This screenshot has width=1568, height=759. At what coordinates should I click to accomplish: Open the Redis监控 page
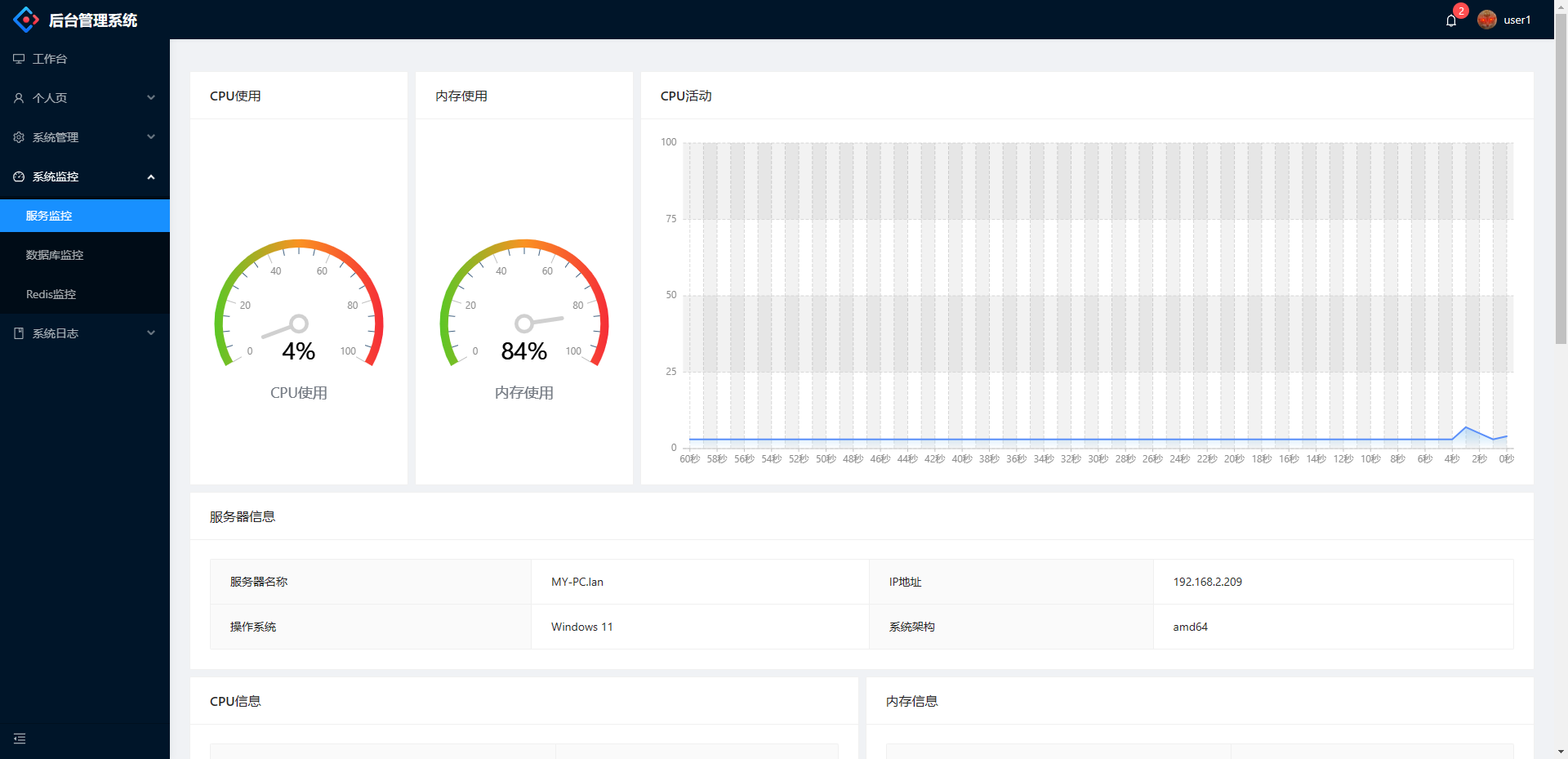click(x=51, y=293)
